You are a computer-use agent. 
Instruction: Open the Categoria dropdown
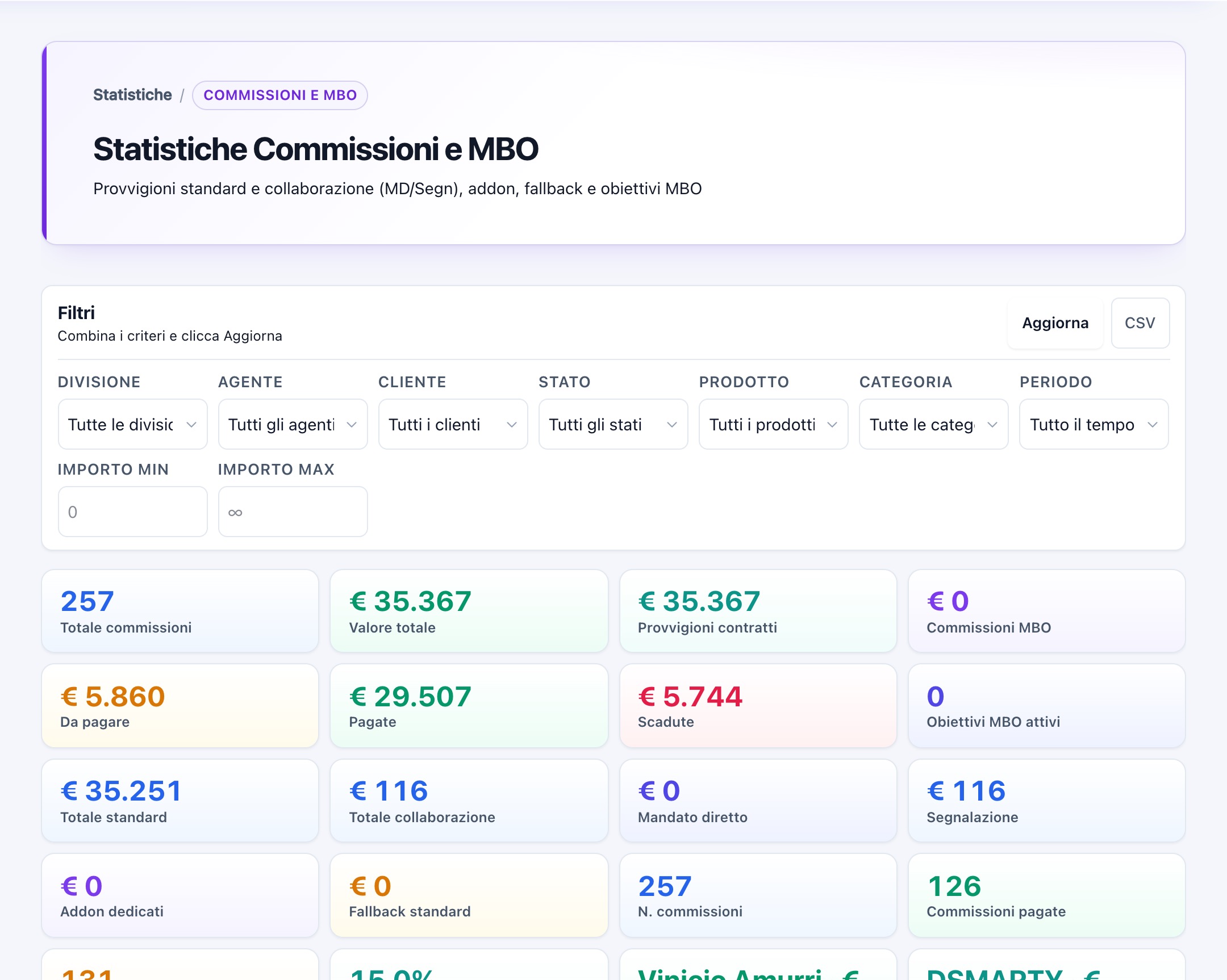pos(933,424)
